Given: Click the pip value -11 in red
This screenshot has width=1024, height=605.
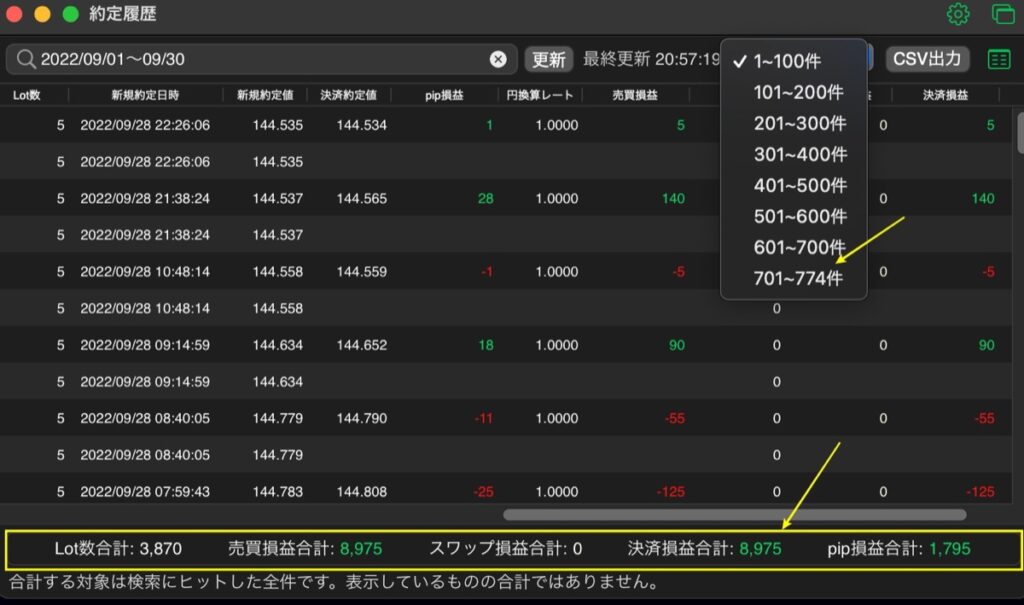Looking at the screenshot, I should tap(484, 418).
